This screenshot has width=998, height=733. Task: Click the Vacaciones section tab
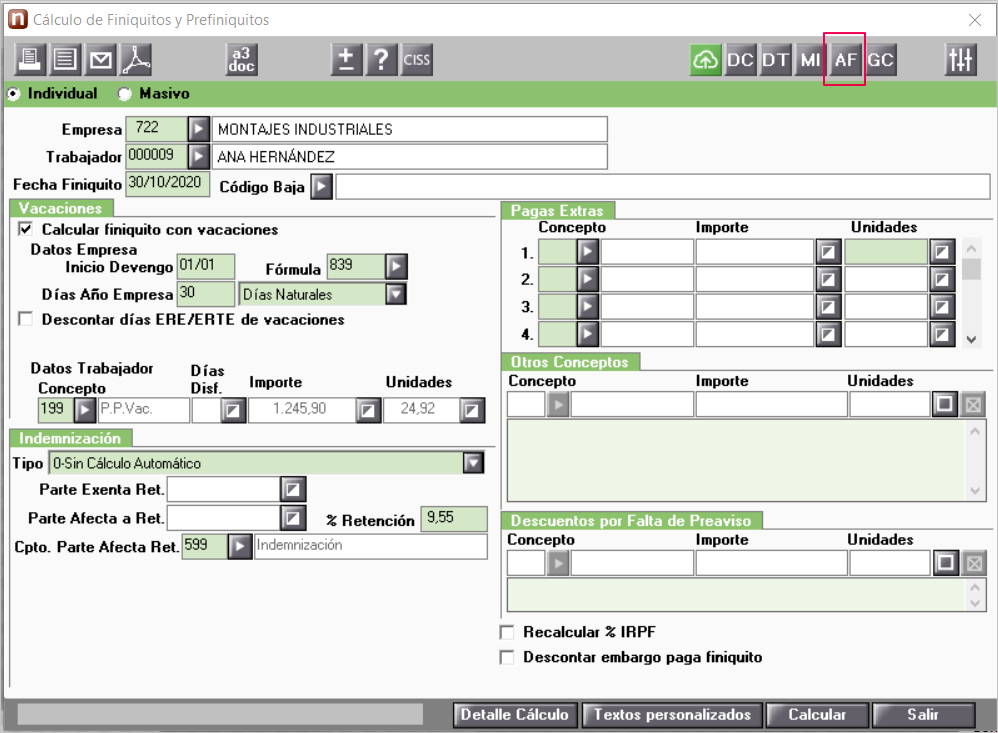click(61, 208)
